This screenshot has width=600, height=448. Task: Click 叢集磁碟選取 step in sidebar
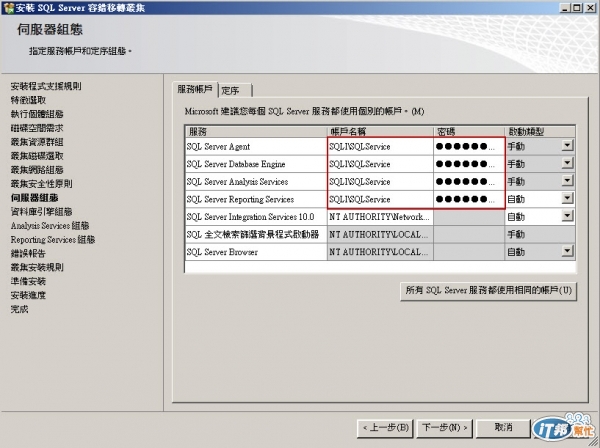click(37, 156)
